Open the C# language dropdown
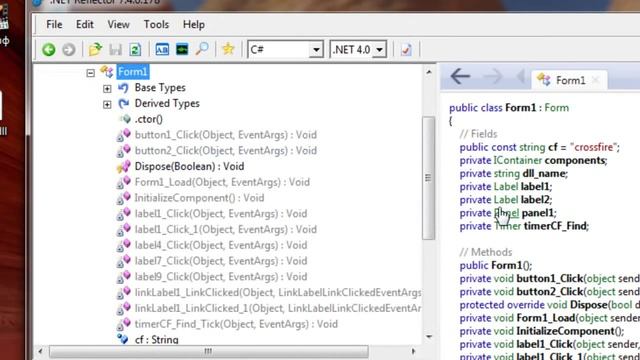The width and height of the screenshot is (640, 360). [316, 50]
